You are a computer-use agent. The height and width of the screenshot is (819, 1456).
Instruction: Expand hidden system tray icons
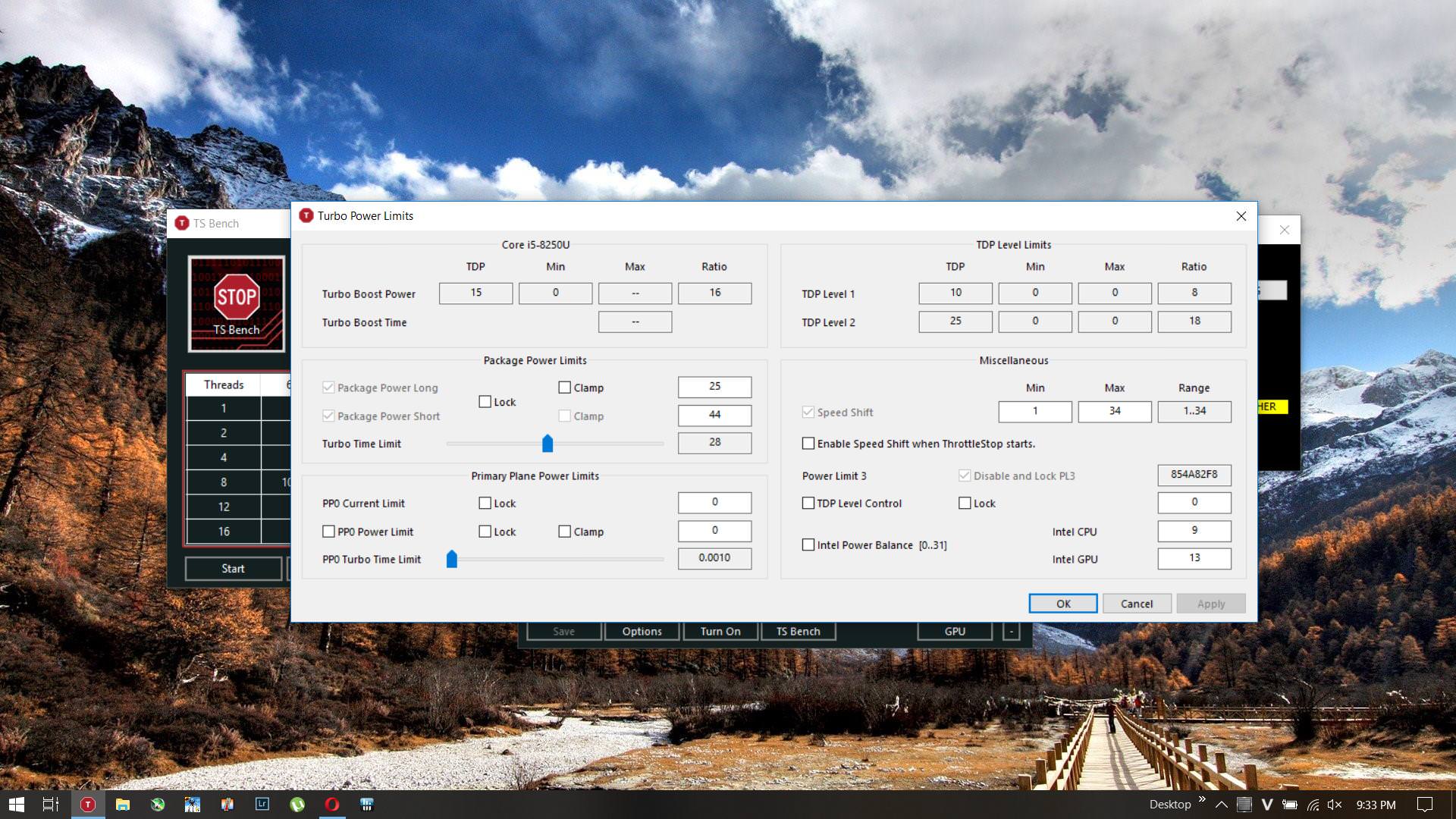pos(1221,805)
